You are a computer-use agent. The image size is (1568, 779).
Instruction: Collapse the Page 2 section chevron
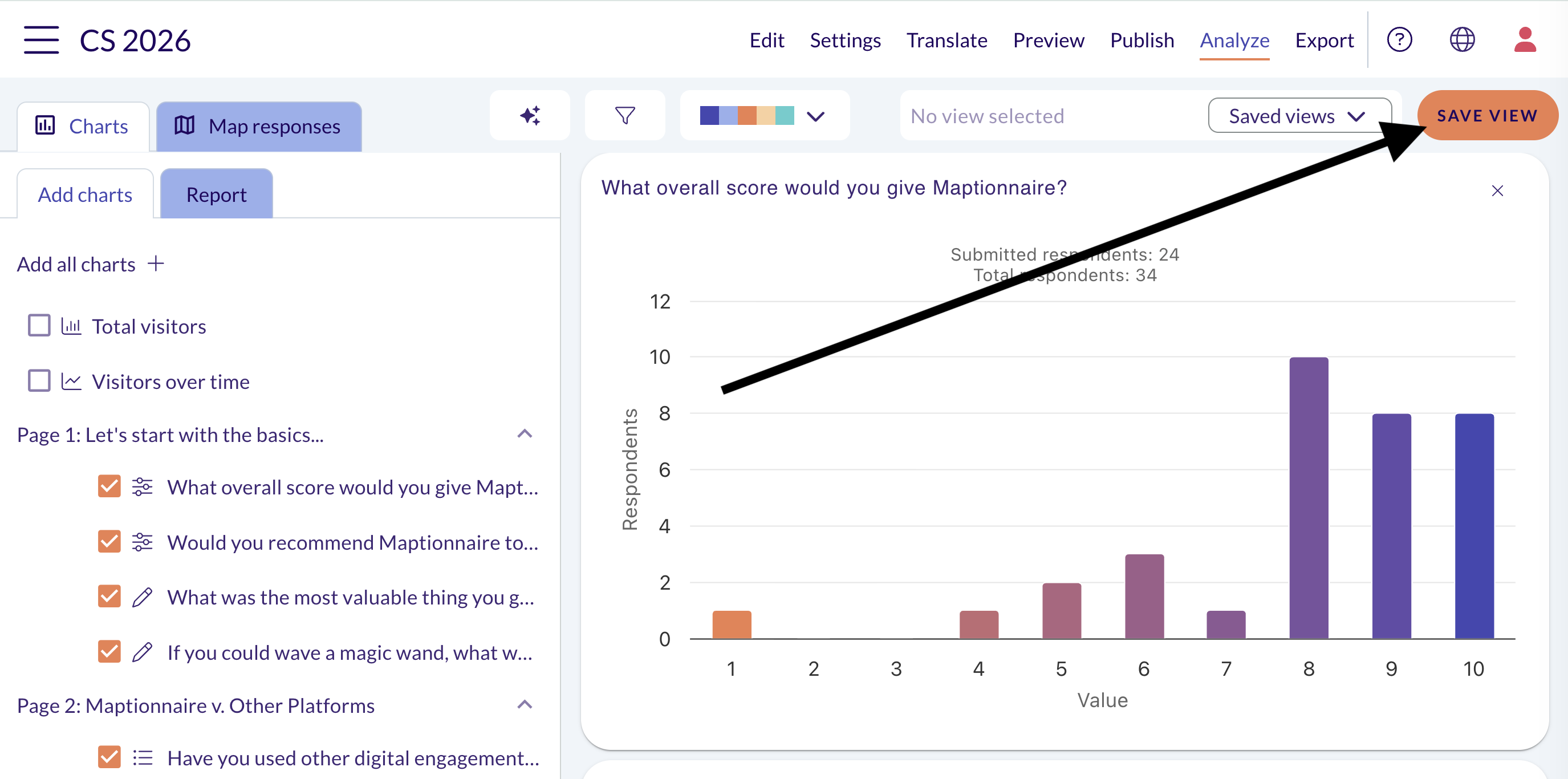tap(525, 705)
